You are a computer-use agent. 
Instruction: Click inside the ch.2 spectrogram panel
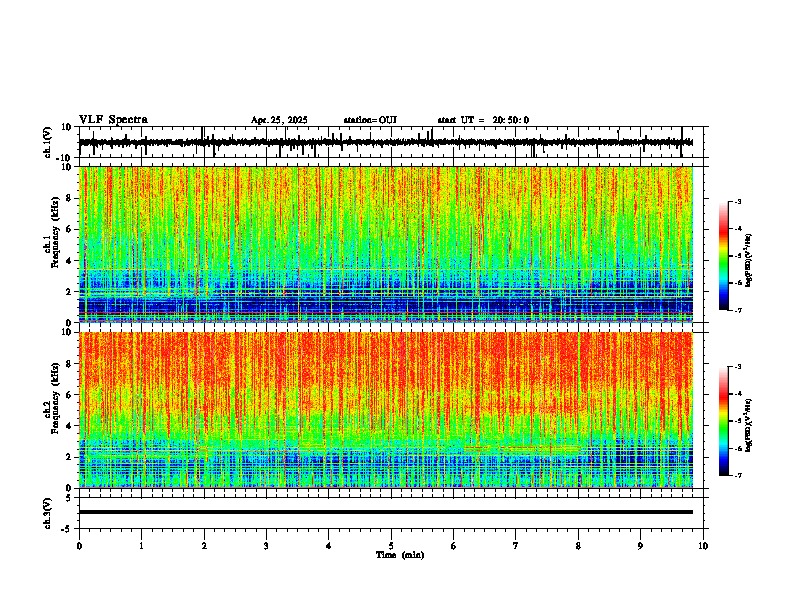(x=385, y=410)
